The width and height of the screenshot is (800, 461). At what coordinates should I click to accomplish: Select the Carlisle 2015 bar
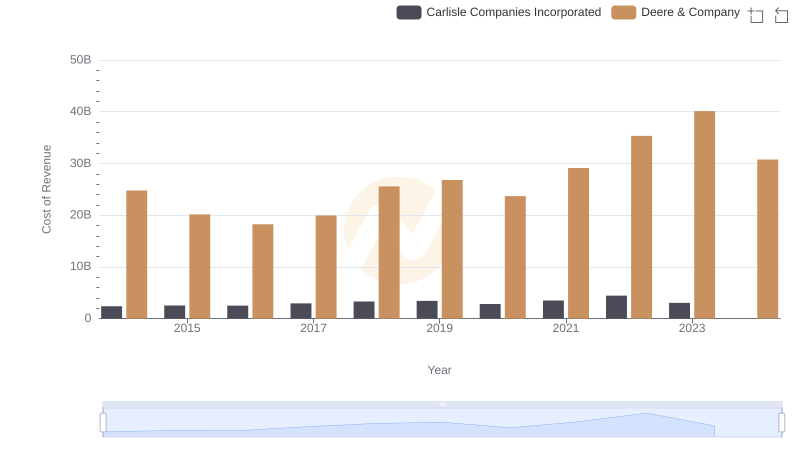click(x=174, y=312)
